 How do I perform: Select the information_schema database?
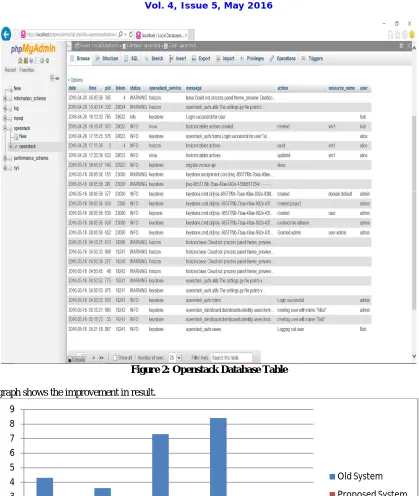(x=30, y=98)
